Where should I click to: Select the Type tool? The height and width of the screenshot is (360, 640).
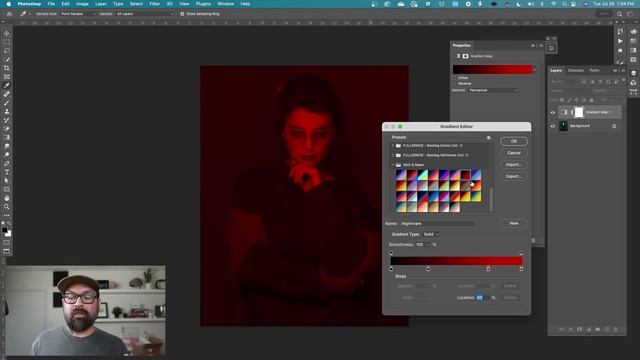(x=7, y=172)
